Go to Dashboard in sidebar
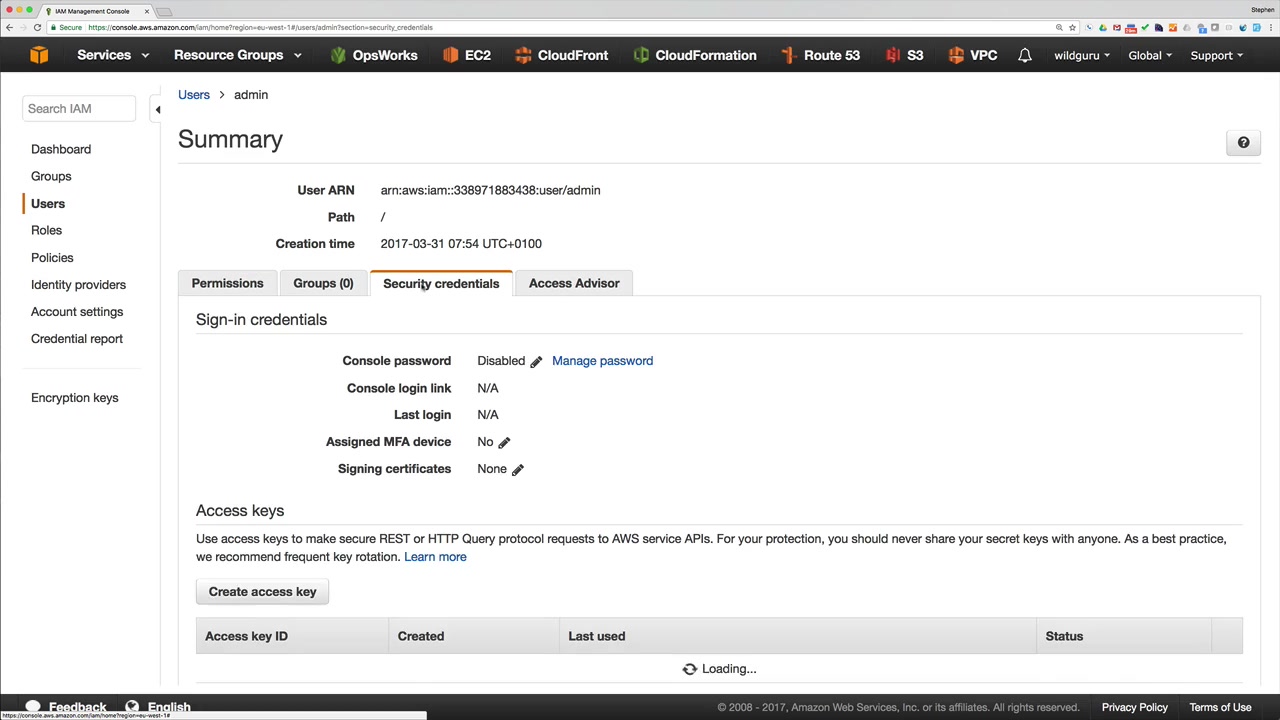Viewport: 1280px width, 720px height. [x=61, y=149]
